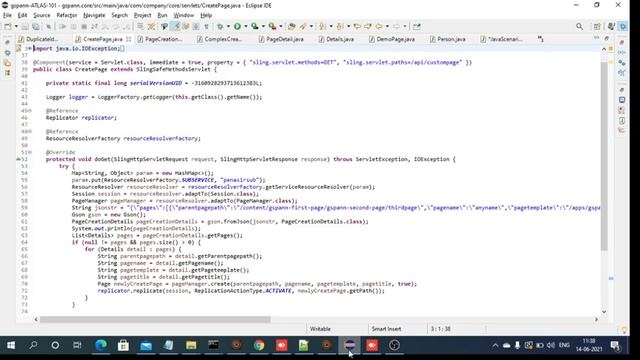Image resolution: width=640 pixels, height=360 pixels.
Task: Open the Run configurations dropdown arrow
Action: pyautogui.click(x=245, y=27)
